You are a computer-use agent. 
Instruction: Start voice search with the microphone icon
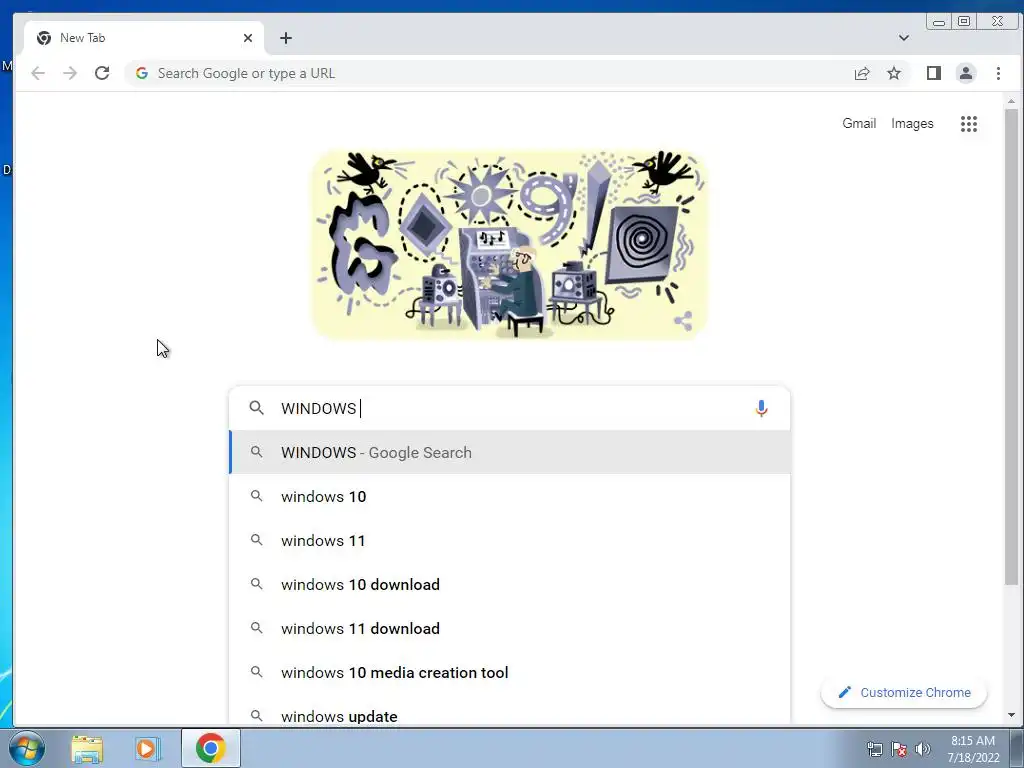click(x=761, y=408)
